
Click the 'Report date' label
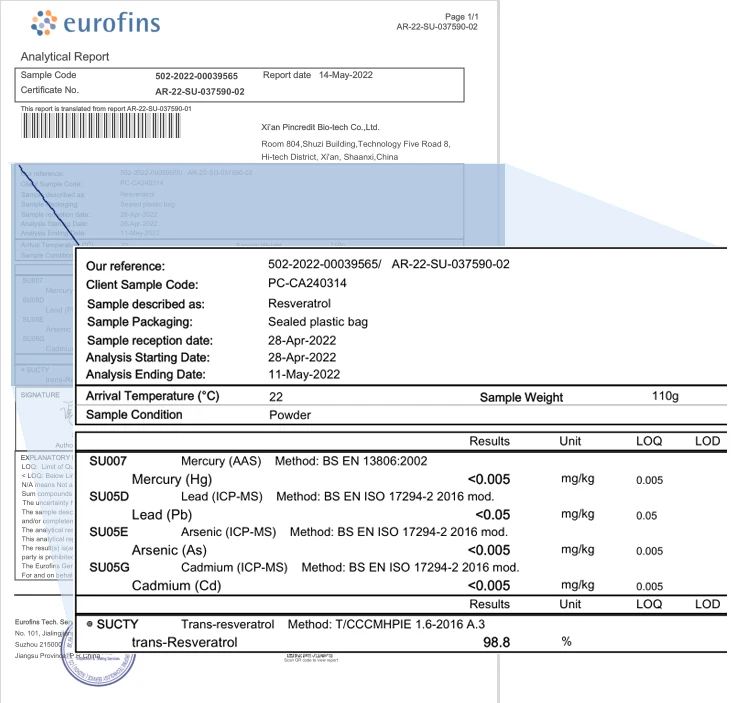click(x=287, y=75)
